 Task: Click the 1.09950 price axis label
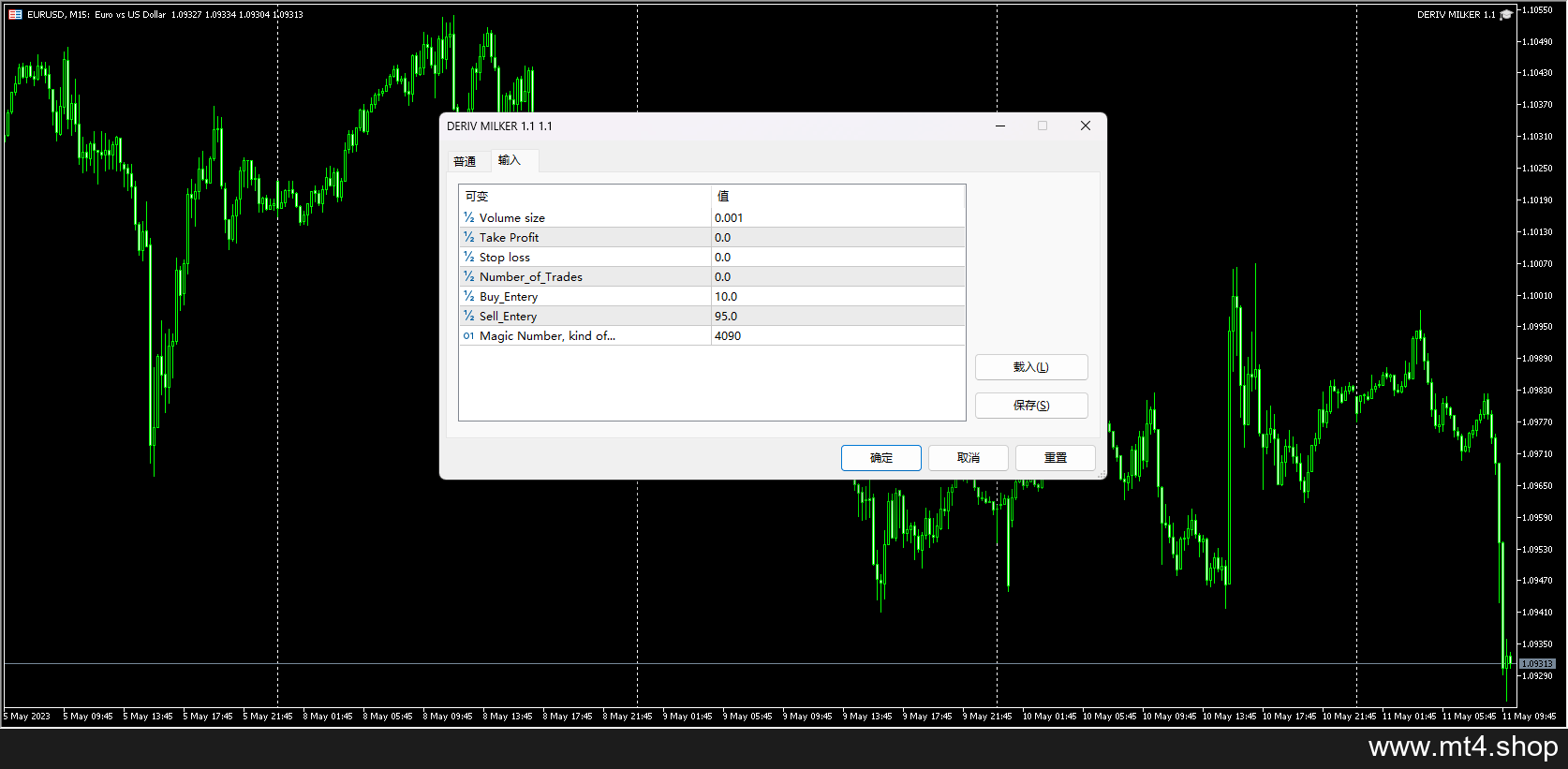coord(1538,327)
